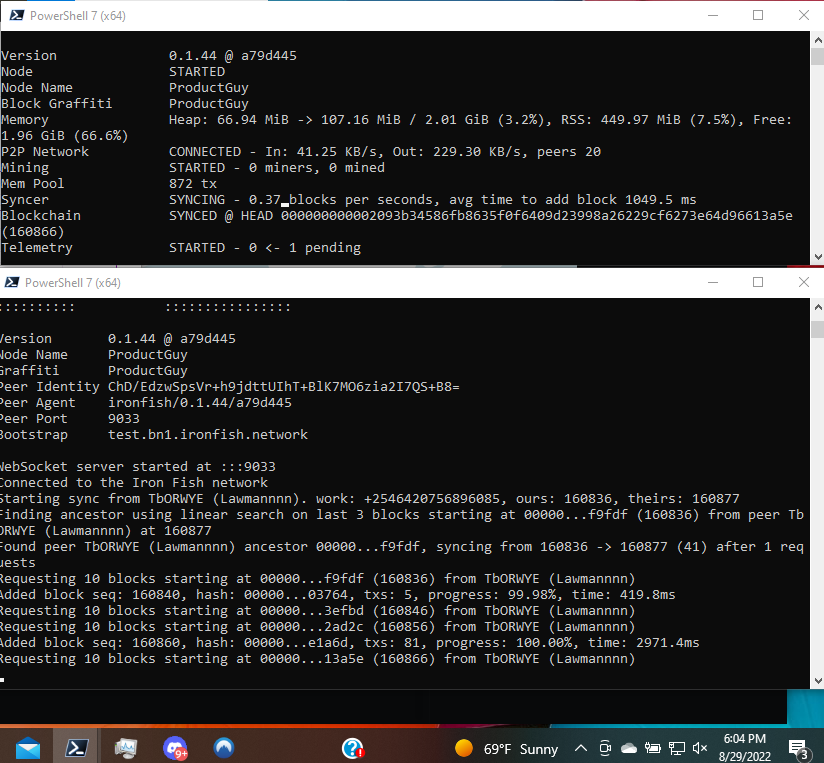Open the browser icon showing 9+ badge
The width and height of the screenshot is (824, 763).
tap(174, 747)
